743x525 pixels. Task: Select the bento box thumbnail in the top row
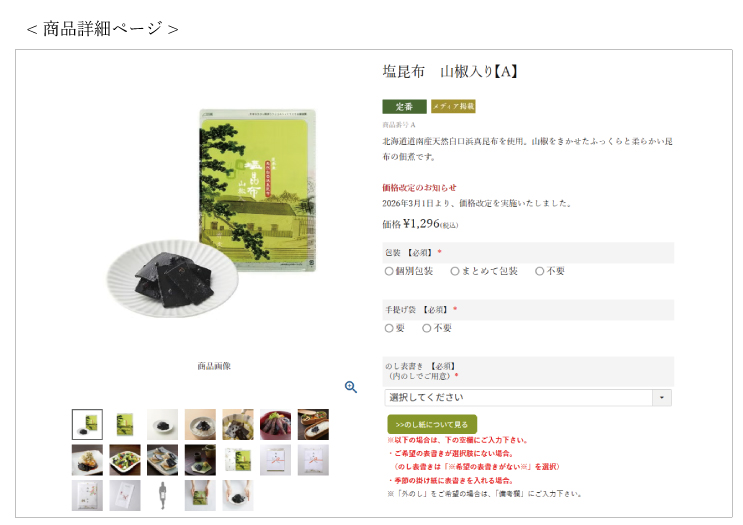313,425
